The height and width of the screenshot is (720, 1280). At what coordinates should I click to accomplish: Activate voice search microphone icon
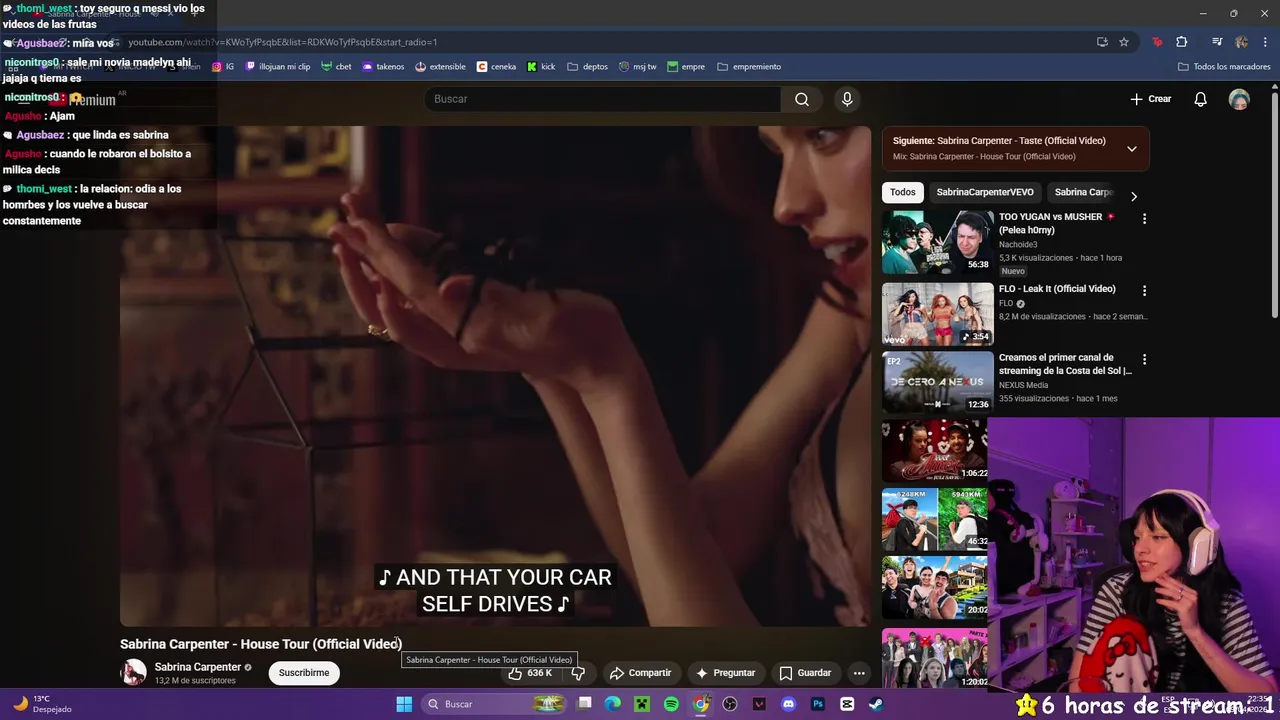847,99
